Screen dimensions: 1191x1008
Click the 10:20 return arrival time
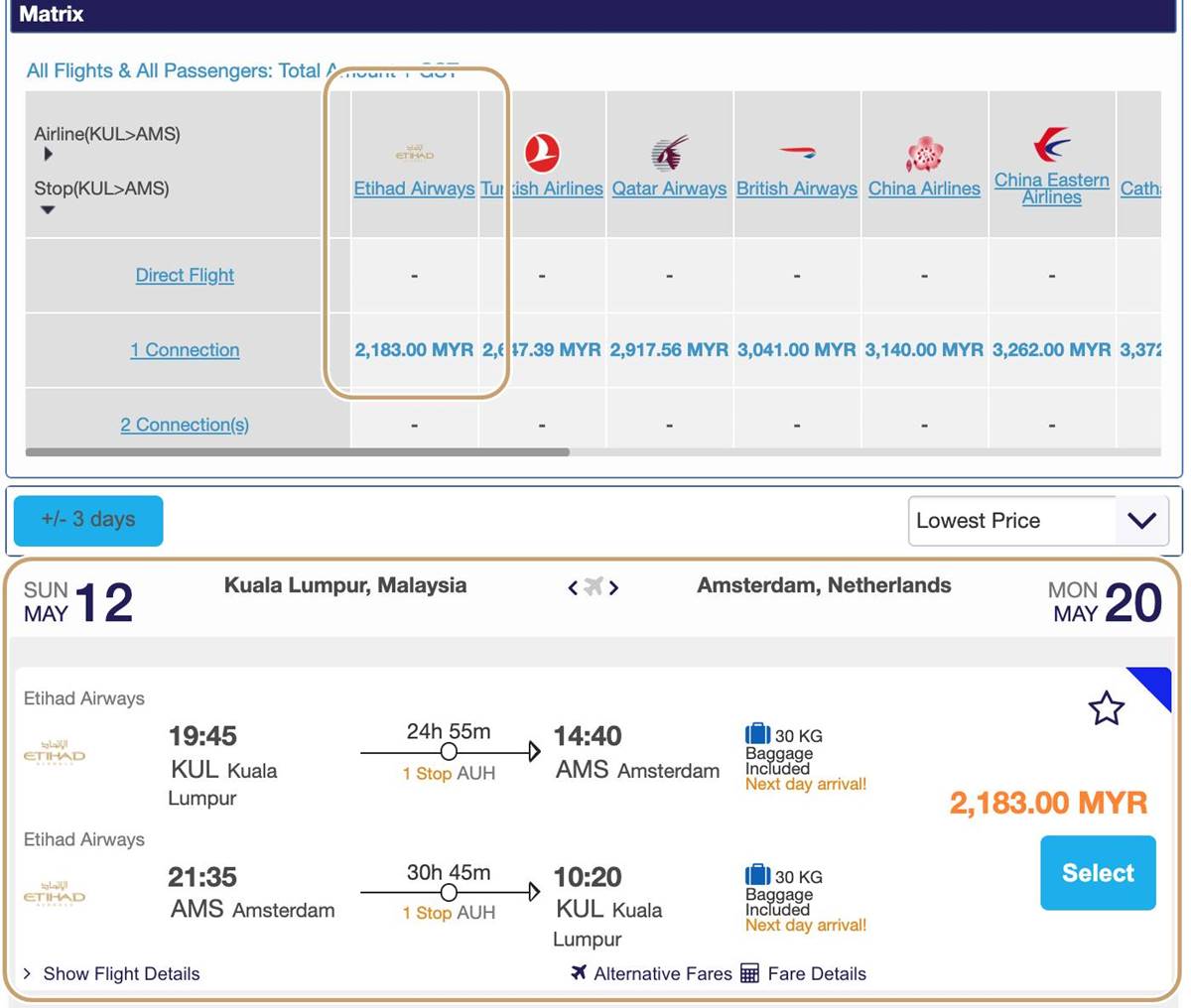click(588, 877)
